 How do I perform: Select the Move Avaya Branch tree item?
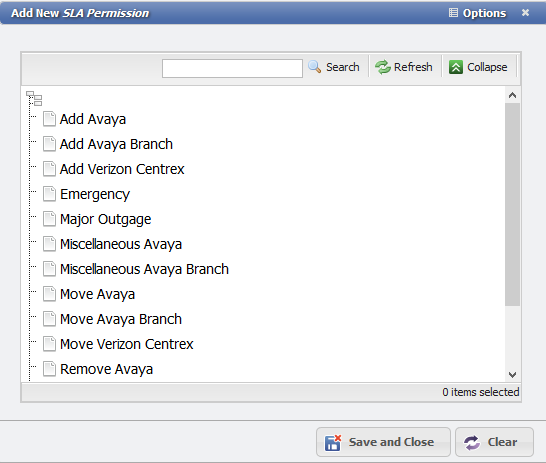121,320
